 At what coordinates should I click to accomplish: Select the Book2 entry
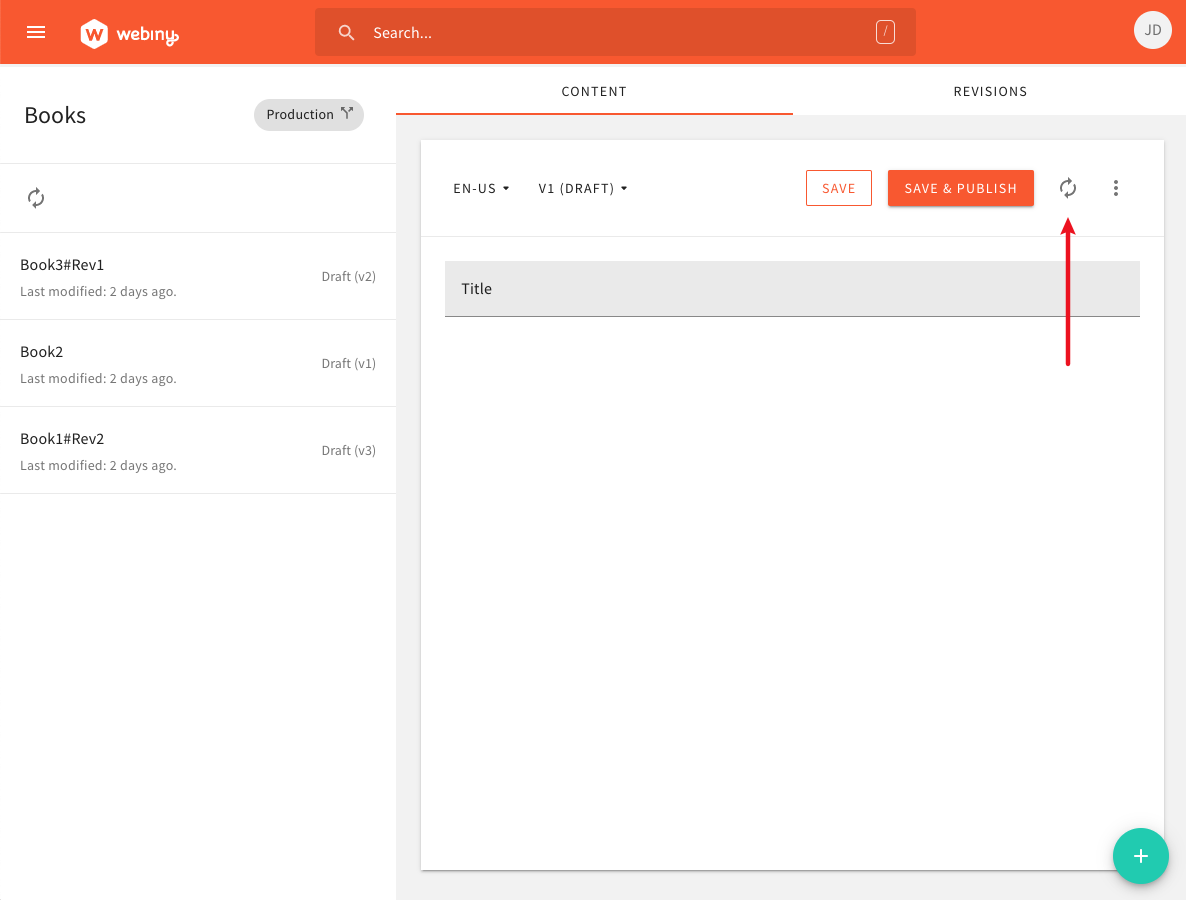[198, 364]
